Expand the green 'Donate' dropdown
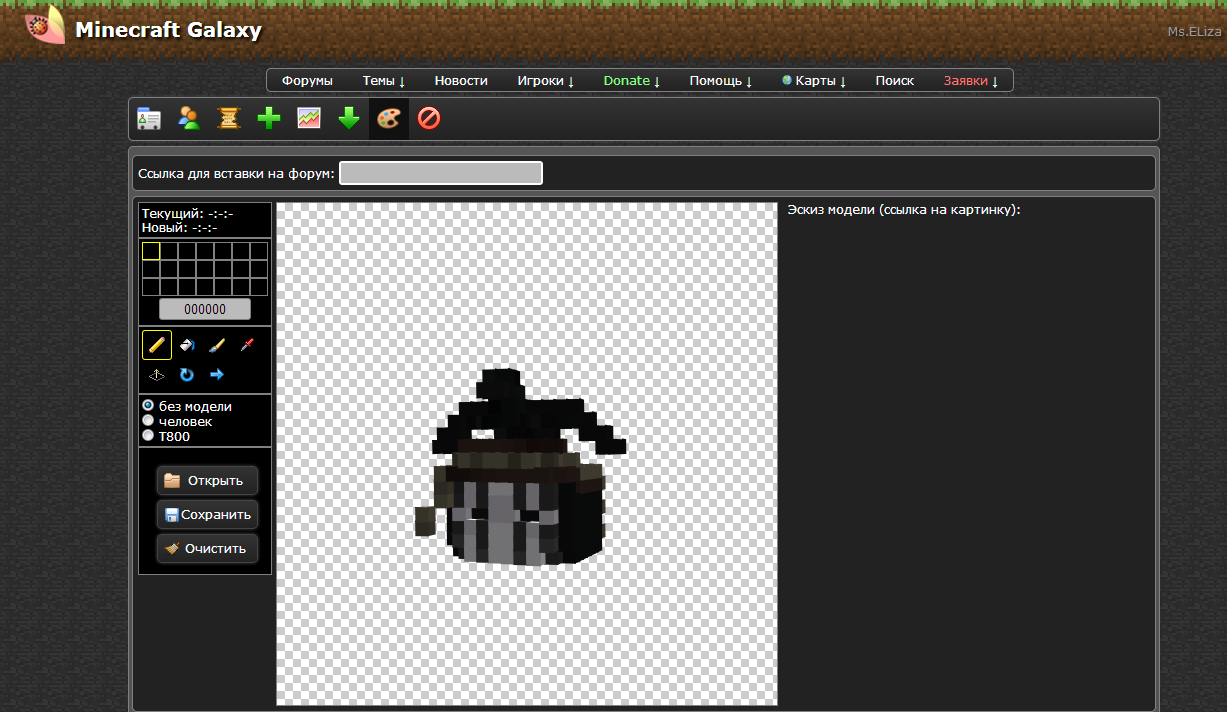The width and height of the screenshot is (1227, 712). click(x=632, y=81)
